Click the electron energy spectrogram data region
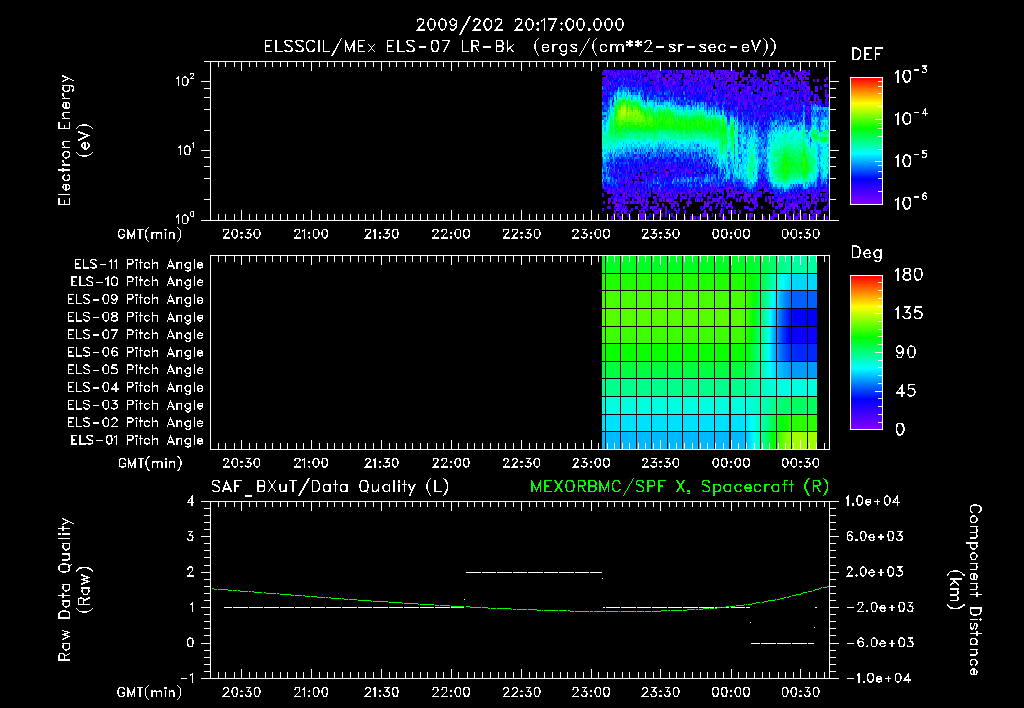The width and height of the screenshot is (1024, 708). (715, 144)
